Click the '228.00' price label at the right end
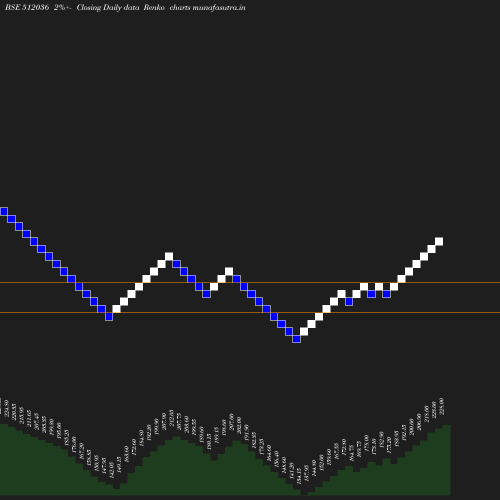The image size is (500, 500). 442,406
